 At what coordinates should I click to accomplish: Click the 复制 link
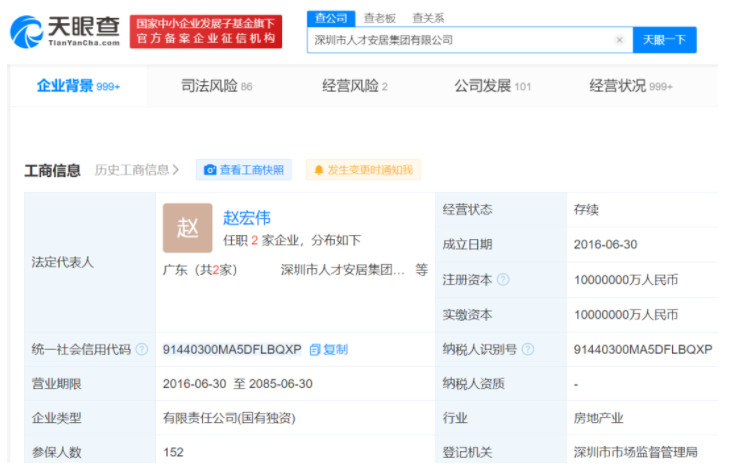tap(336, 350)
